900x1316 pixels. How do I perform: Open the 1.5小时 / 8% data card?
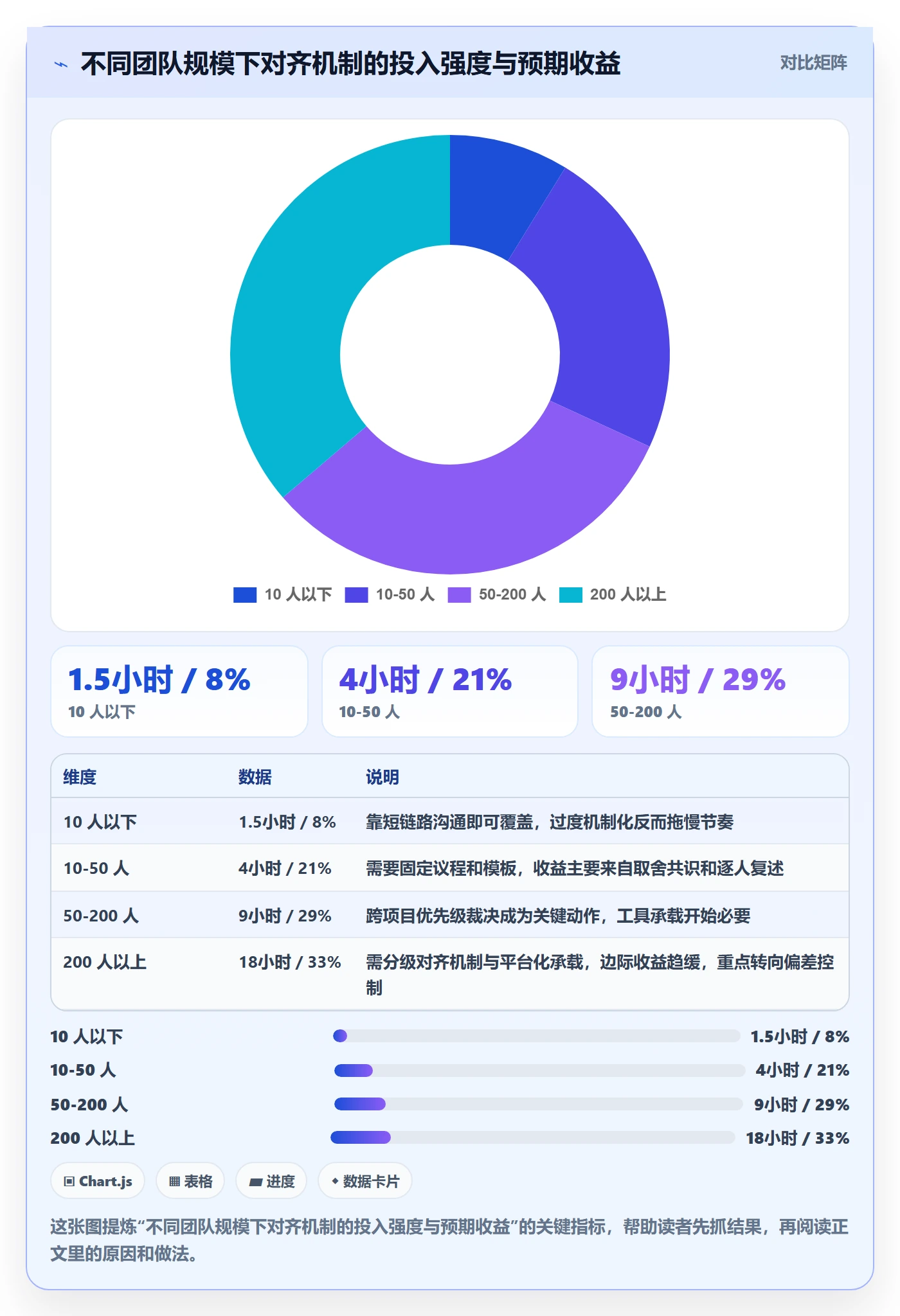[x=179, y=691]
